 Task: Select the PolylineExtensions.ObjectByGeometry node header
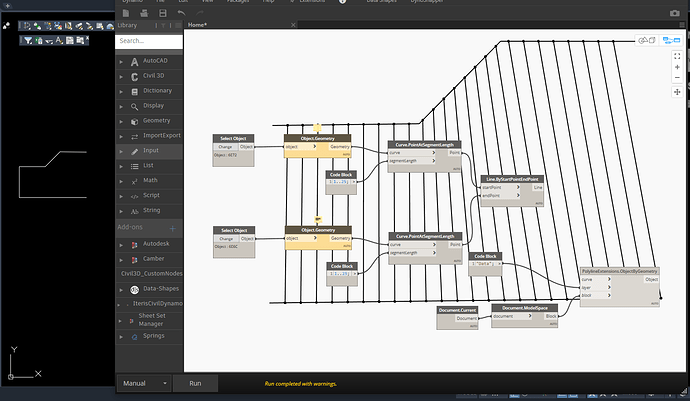pyautogui.click(x=620, y=271)
